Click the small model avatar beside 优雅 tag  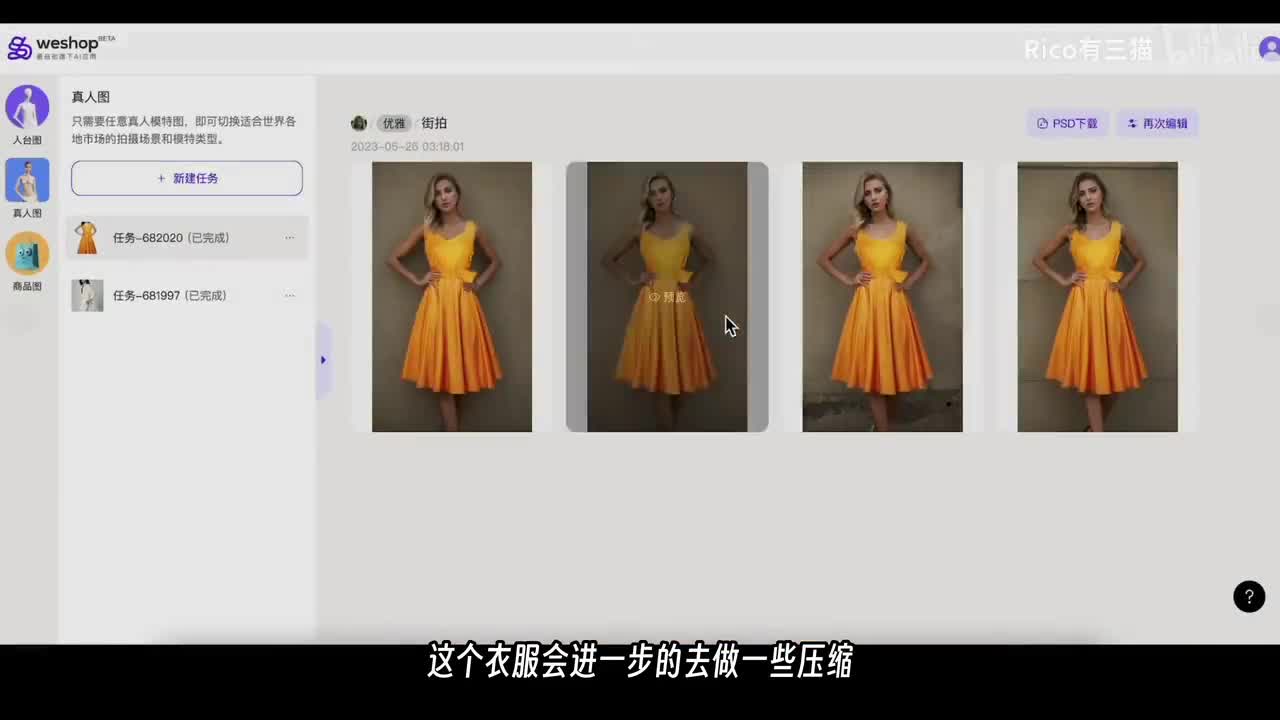tap(359, 123)
